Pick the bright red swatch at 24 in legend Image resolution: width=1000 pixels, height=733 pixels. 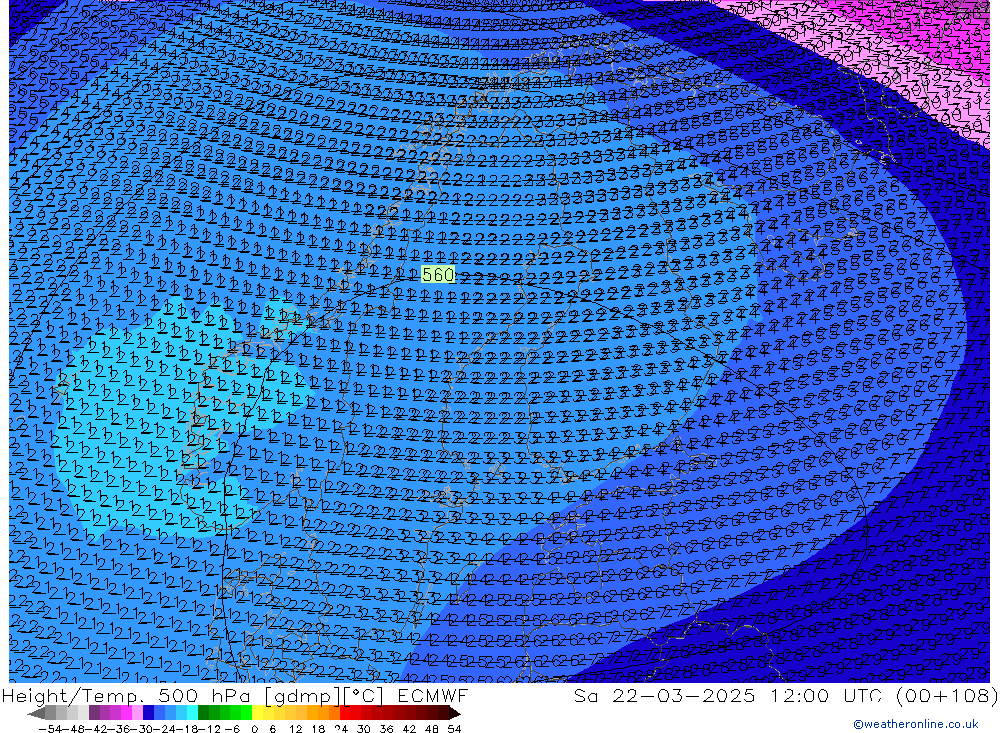point(345,713)
